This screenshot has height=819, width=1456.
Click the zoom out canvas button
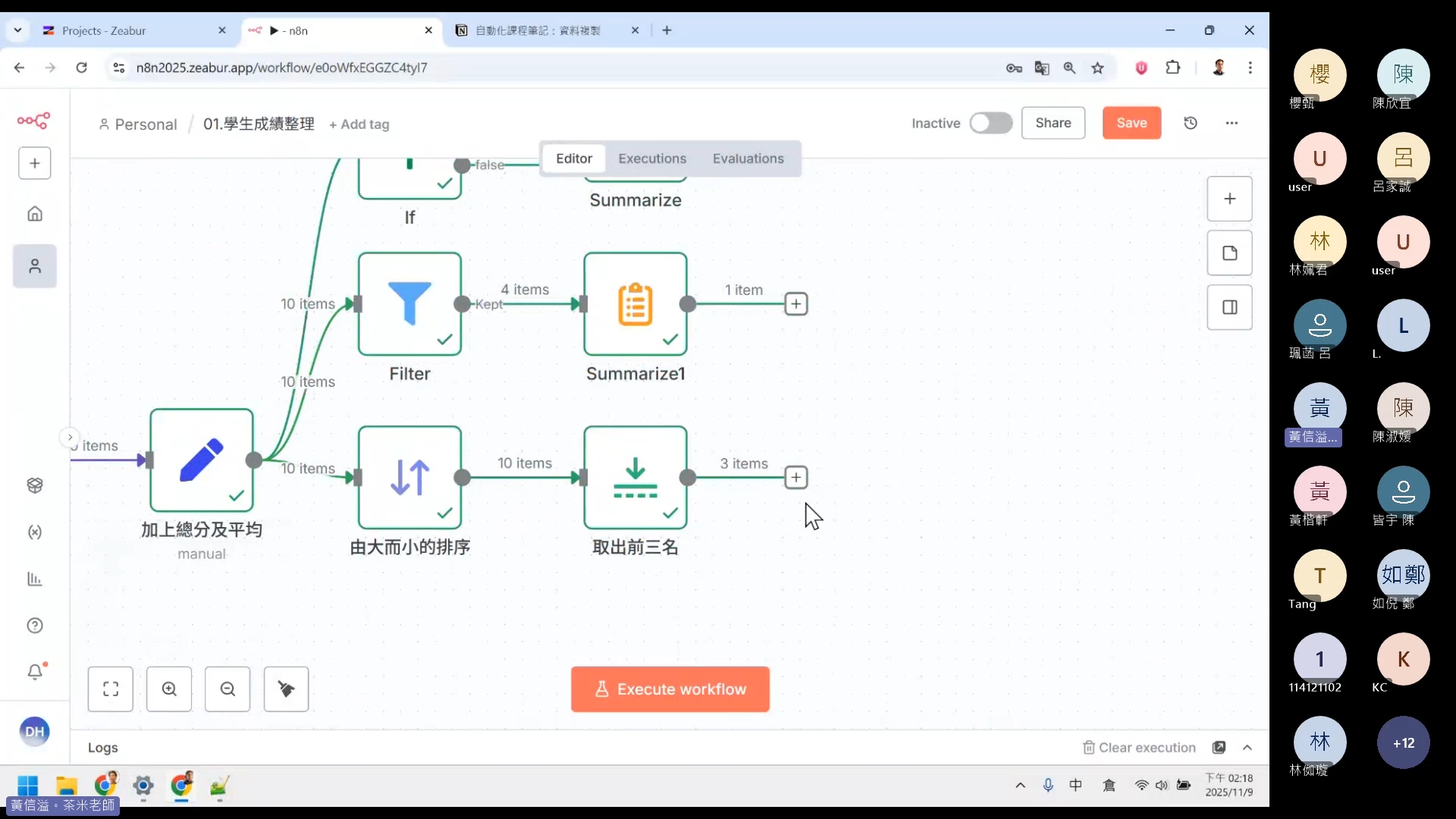(x=227, y=689)
